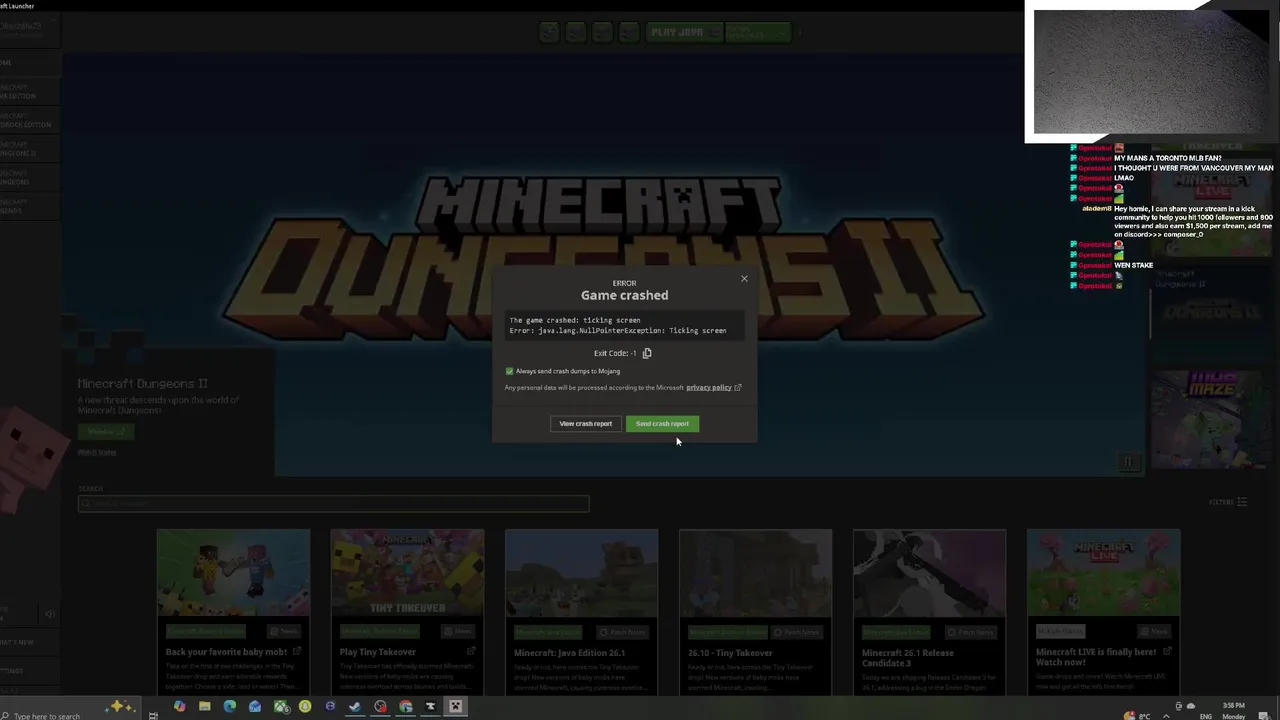
Task: Close the Game crashed dialog
Action: (x=744, y=278)
